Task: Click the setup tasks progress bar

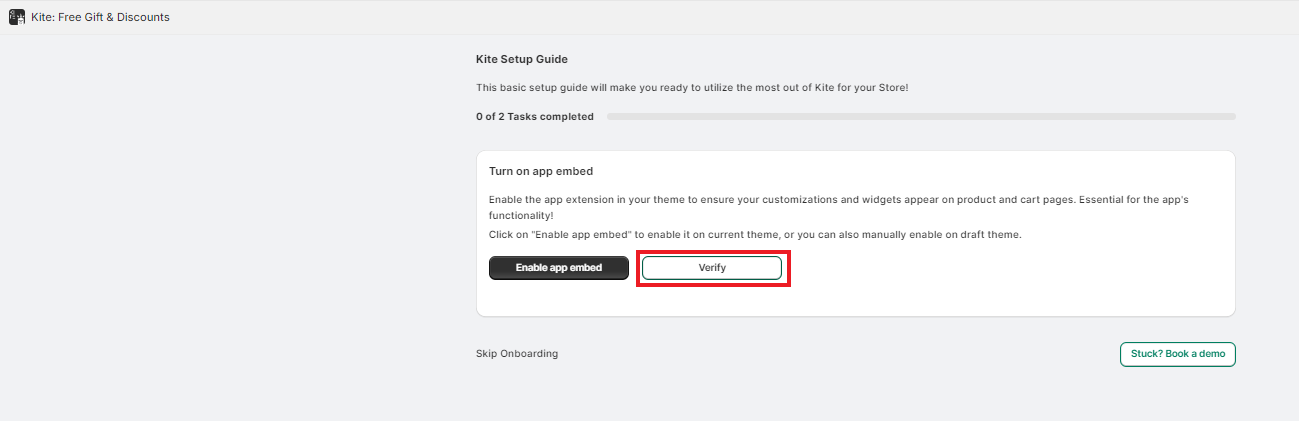Action: (x=920, y=117)
